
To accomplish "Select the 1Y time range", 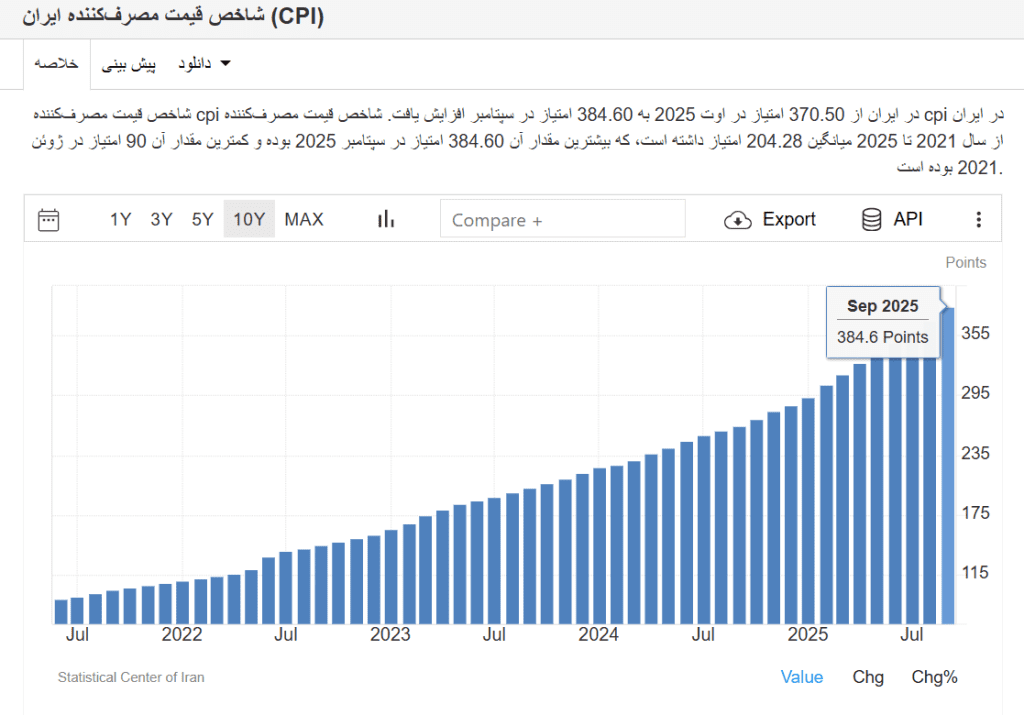I will [x=120, y=219].
